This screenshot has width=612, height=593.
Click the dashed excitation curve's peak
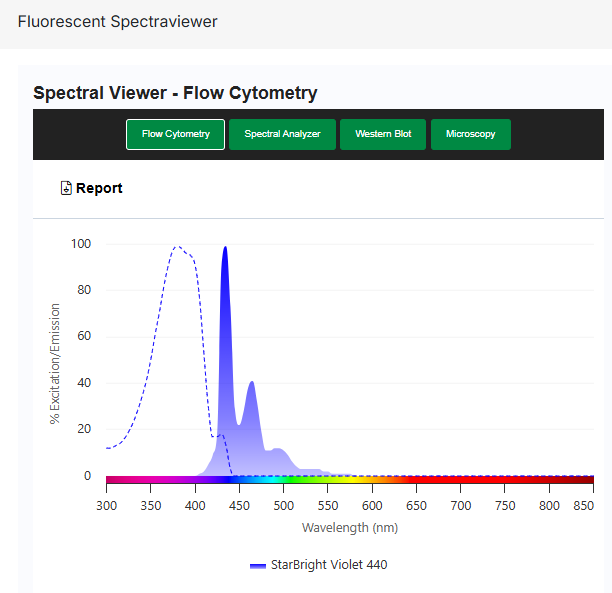pos(177,246)
